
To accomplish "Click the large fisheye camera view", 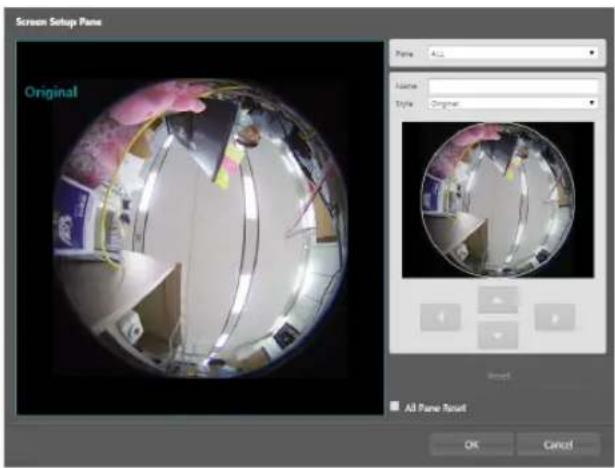I will point(200,228).
